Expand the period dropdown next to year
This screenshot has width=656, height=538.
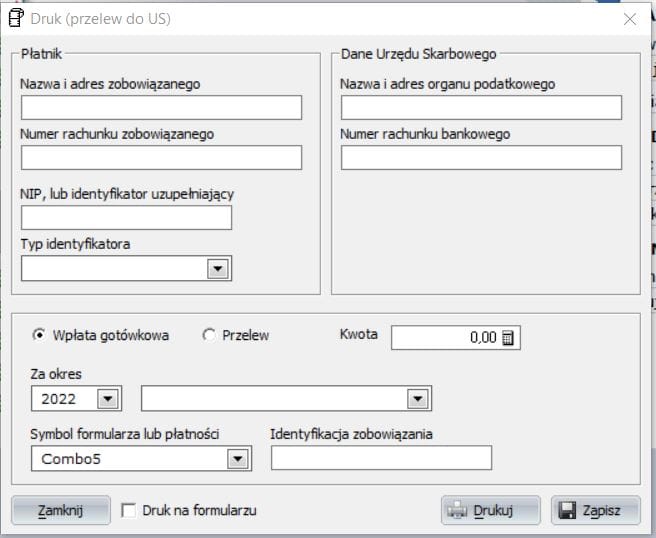click(417, 399)
